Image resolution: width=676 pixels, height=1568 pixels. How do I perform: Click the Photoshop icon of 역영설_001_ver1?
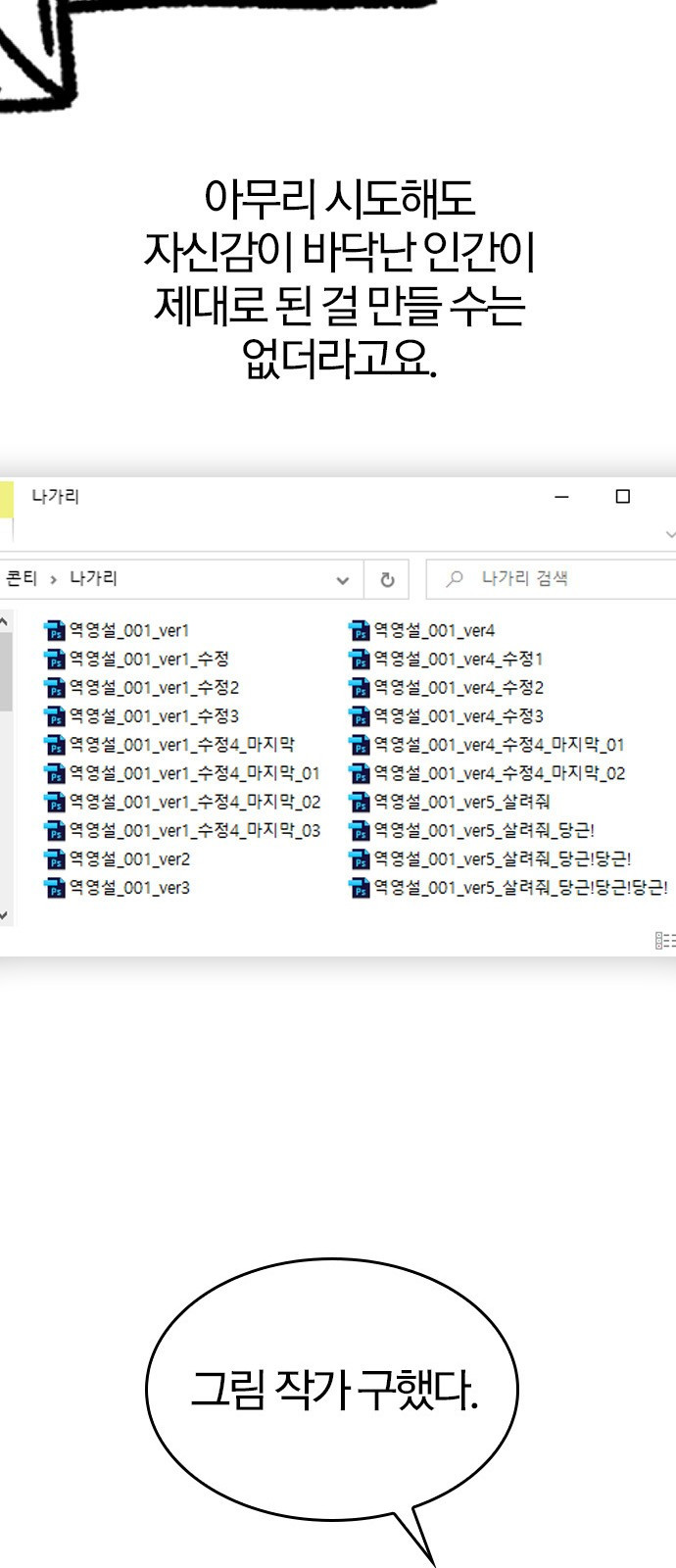pos(55,631)
